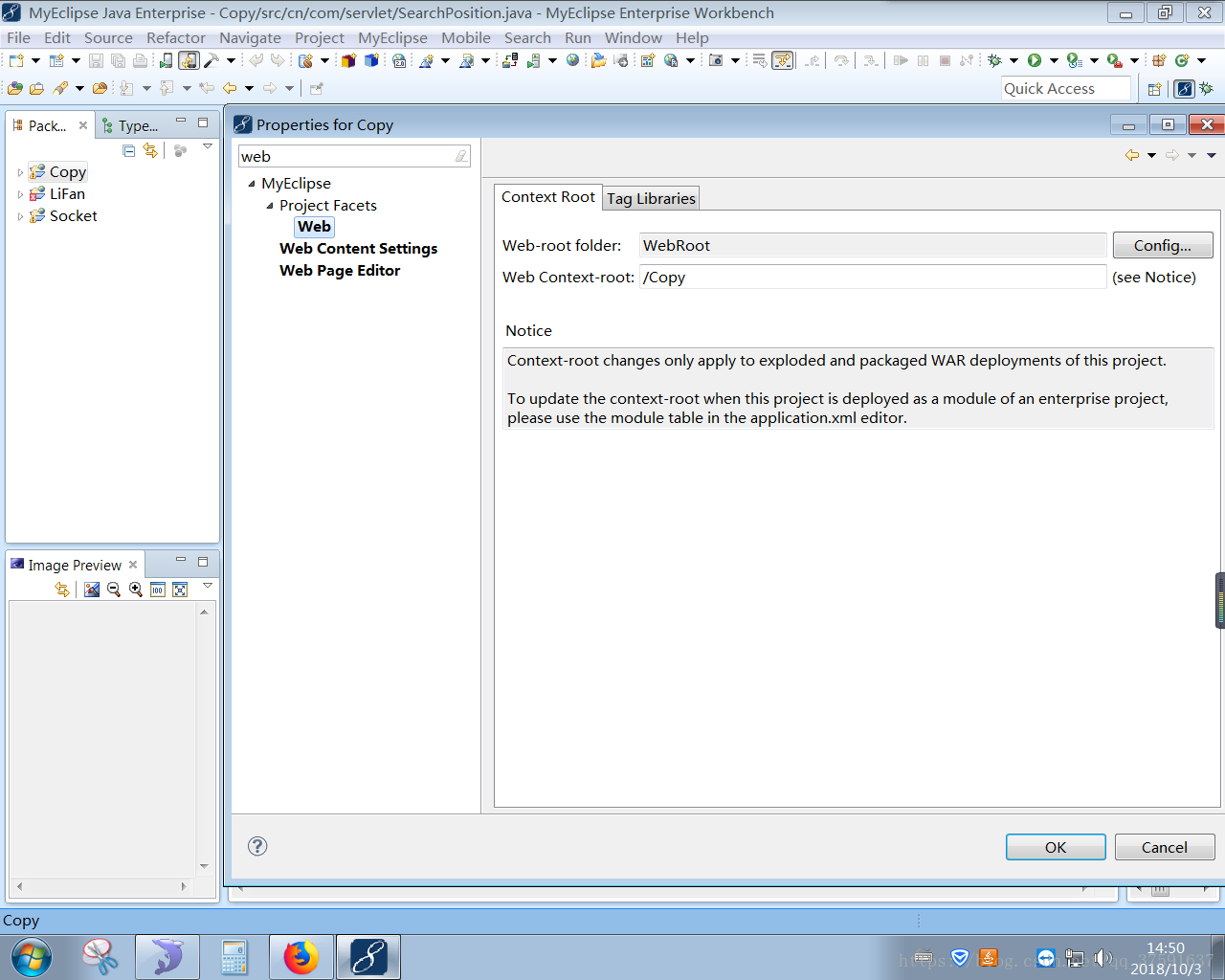Open the Properties dialog view menu dropdown

pyautogui.click(x=1211, y=155)
